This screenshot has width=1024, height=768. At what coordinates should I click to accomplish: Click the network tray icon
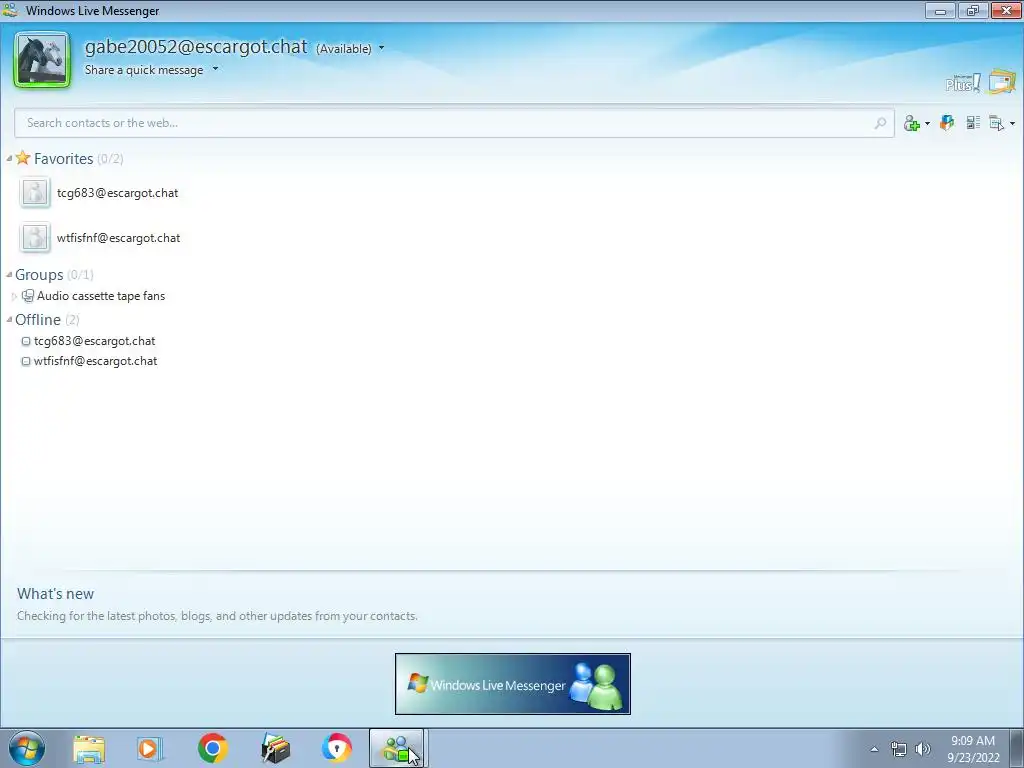pyautogui.click(x=899, y=749)
